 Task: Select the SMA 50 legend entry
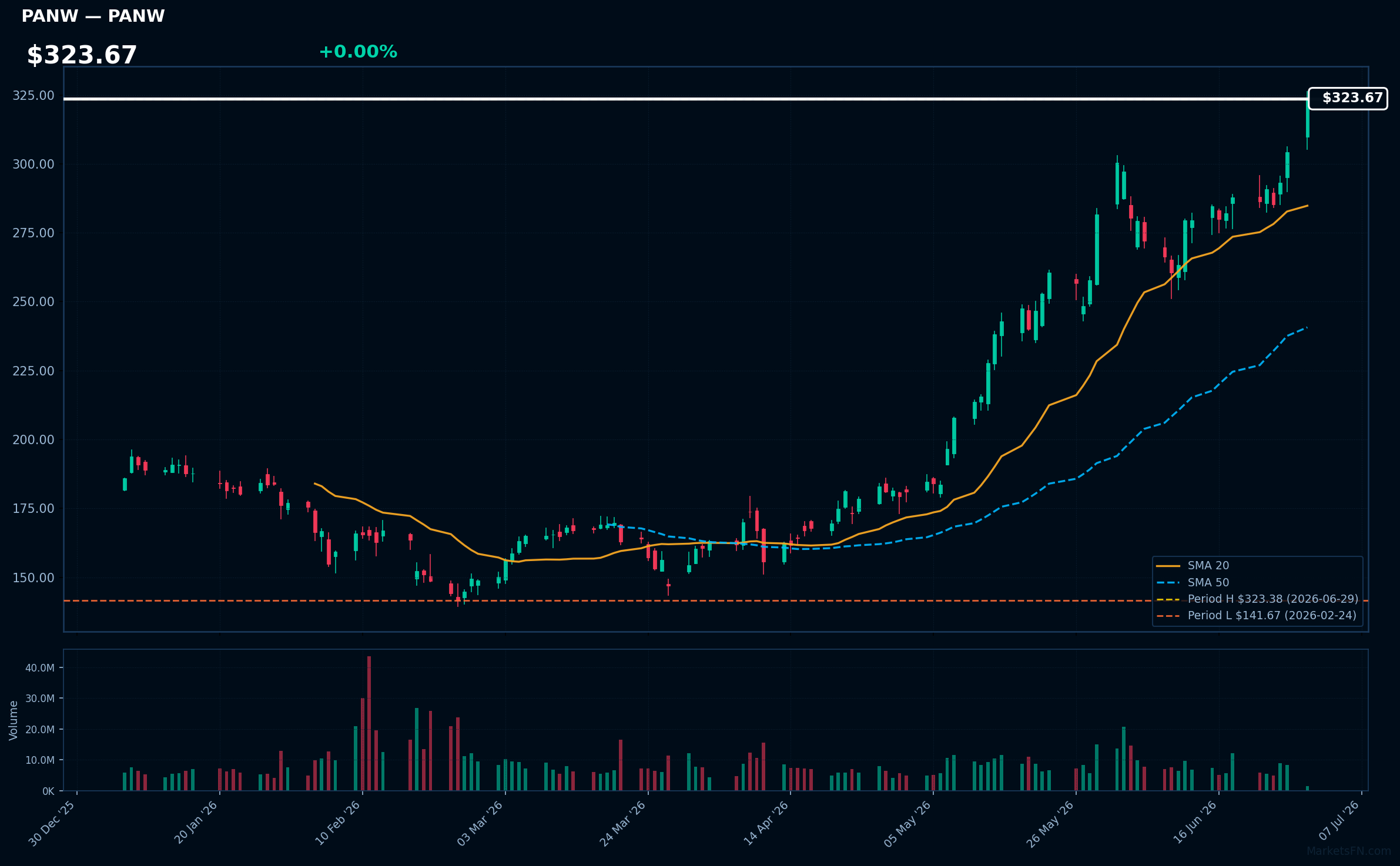click(x=1193, y=583)
